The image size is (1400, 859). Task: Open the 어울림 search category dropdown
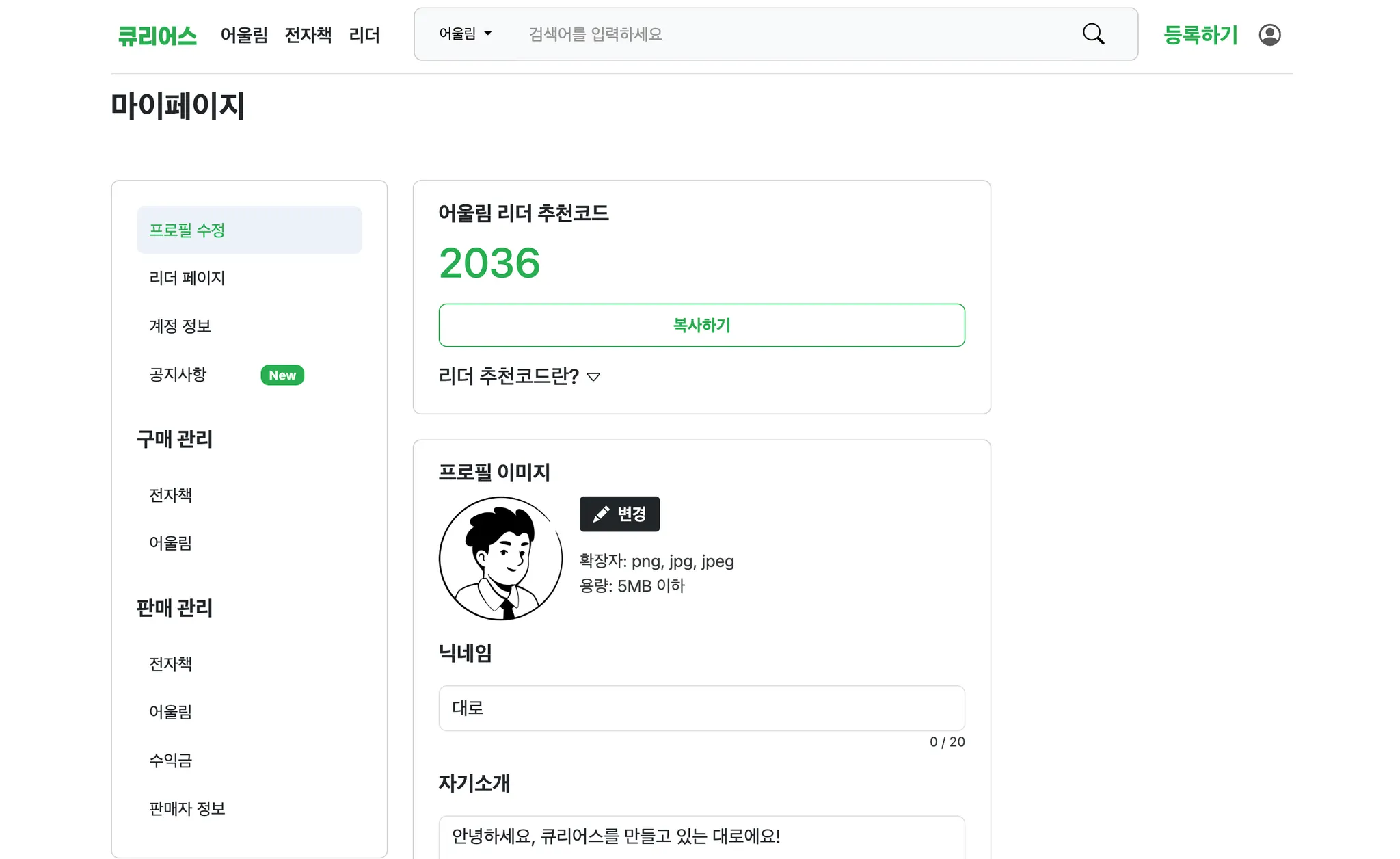point(465,34)
